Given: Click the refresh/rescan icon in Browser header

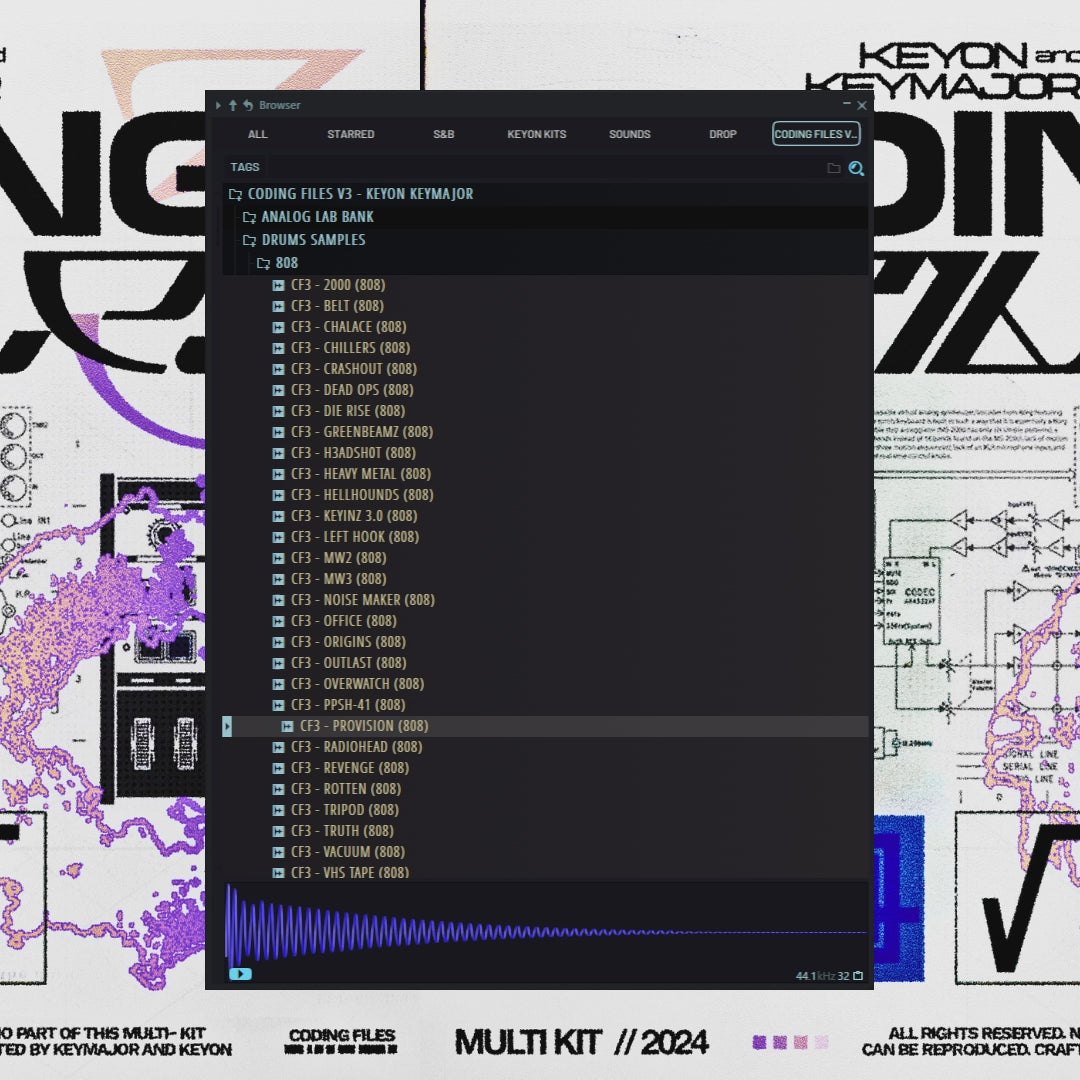Looking at the screenshot, I should tap(246, 105).
